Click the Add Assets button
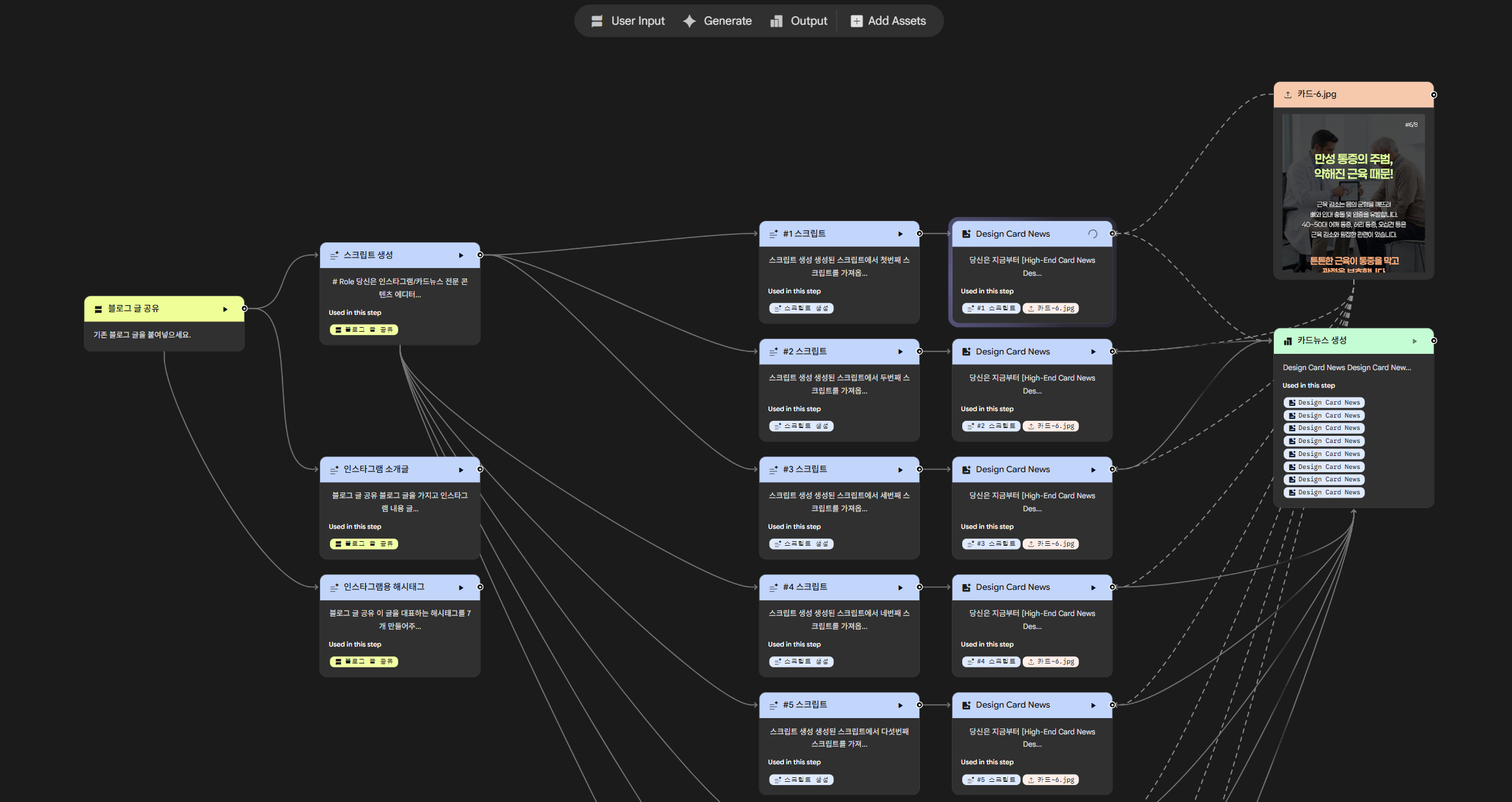The width and height of the screenshot is (1512, 802). (888, 21)
